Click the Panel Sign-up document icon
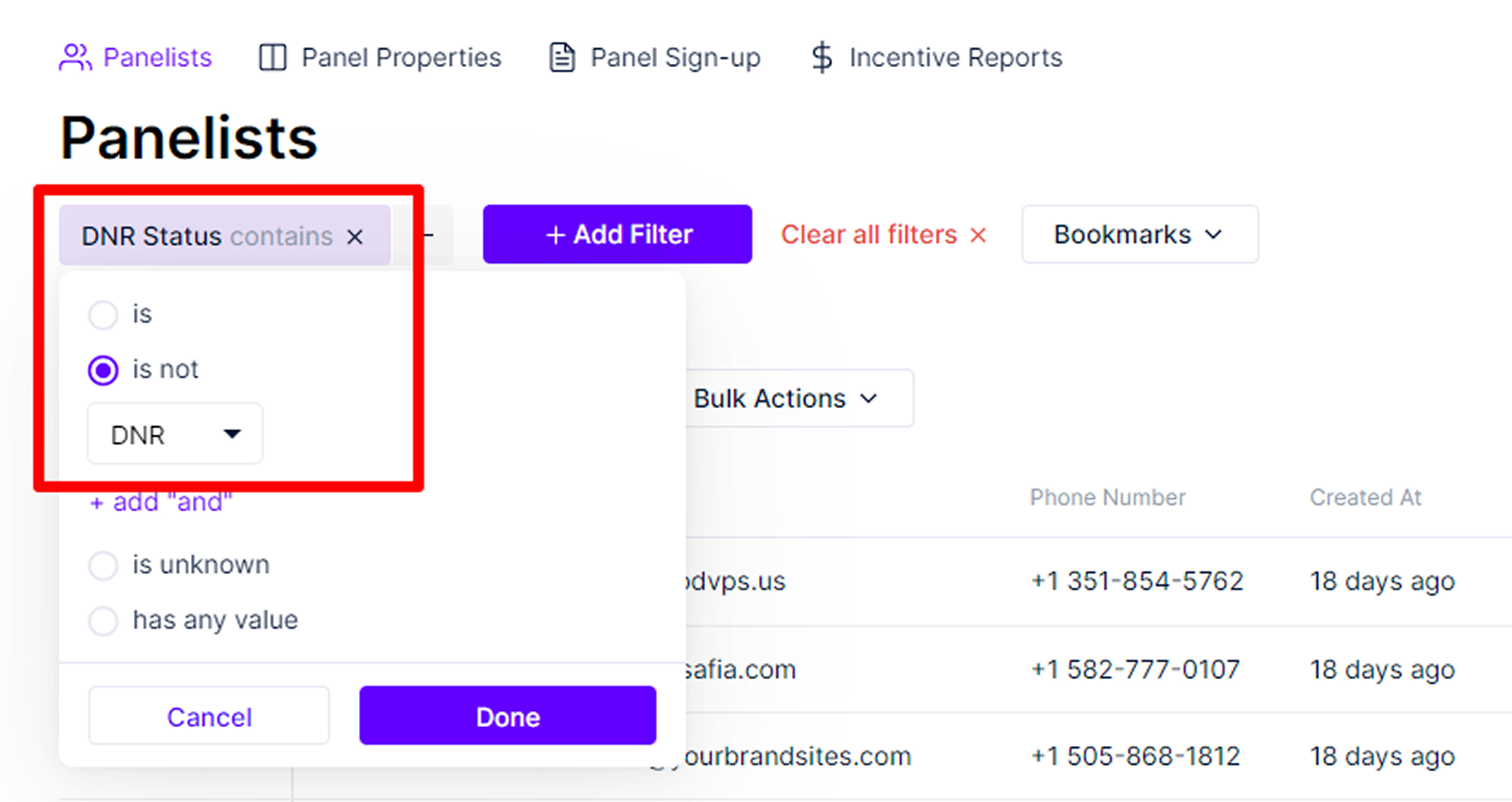 [562, 58]
